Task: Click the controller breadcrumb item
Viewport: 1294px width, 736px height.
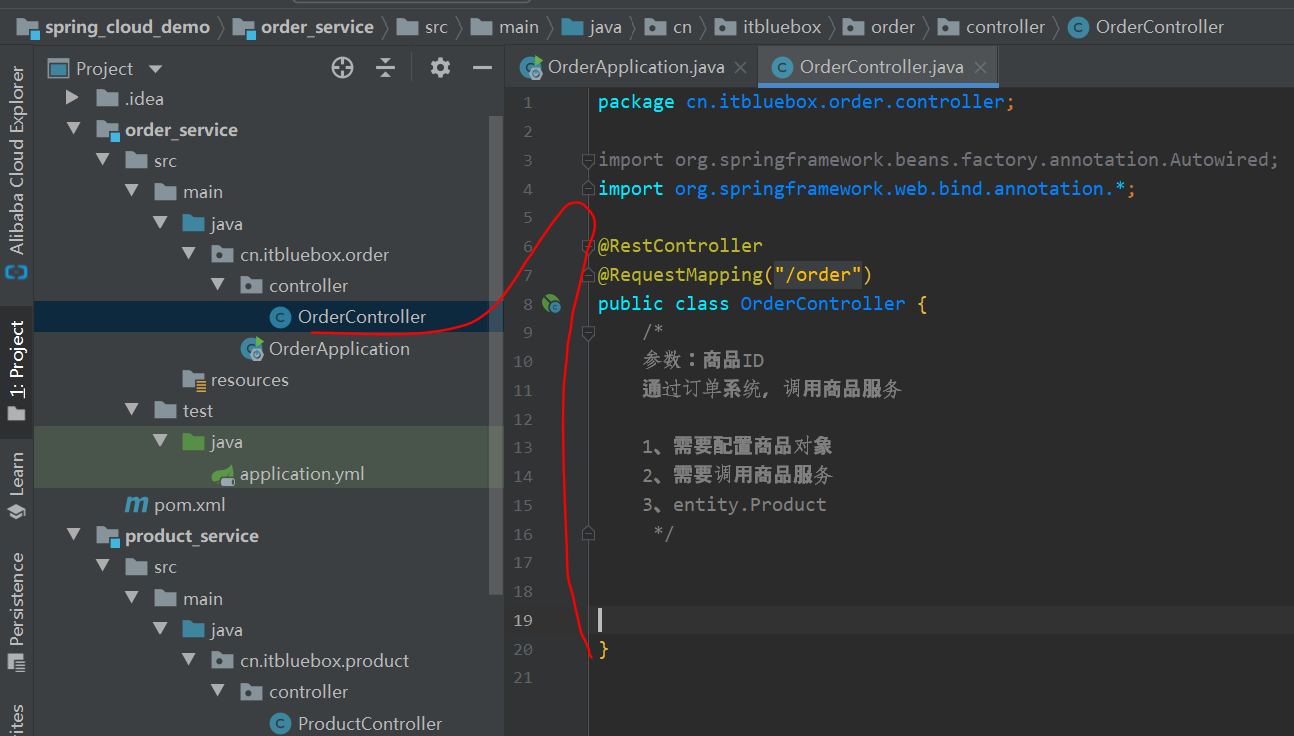Action: 1005,27
